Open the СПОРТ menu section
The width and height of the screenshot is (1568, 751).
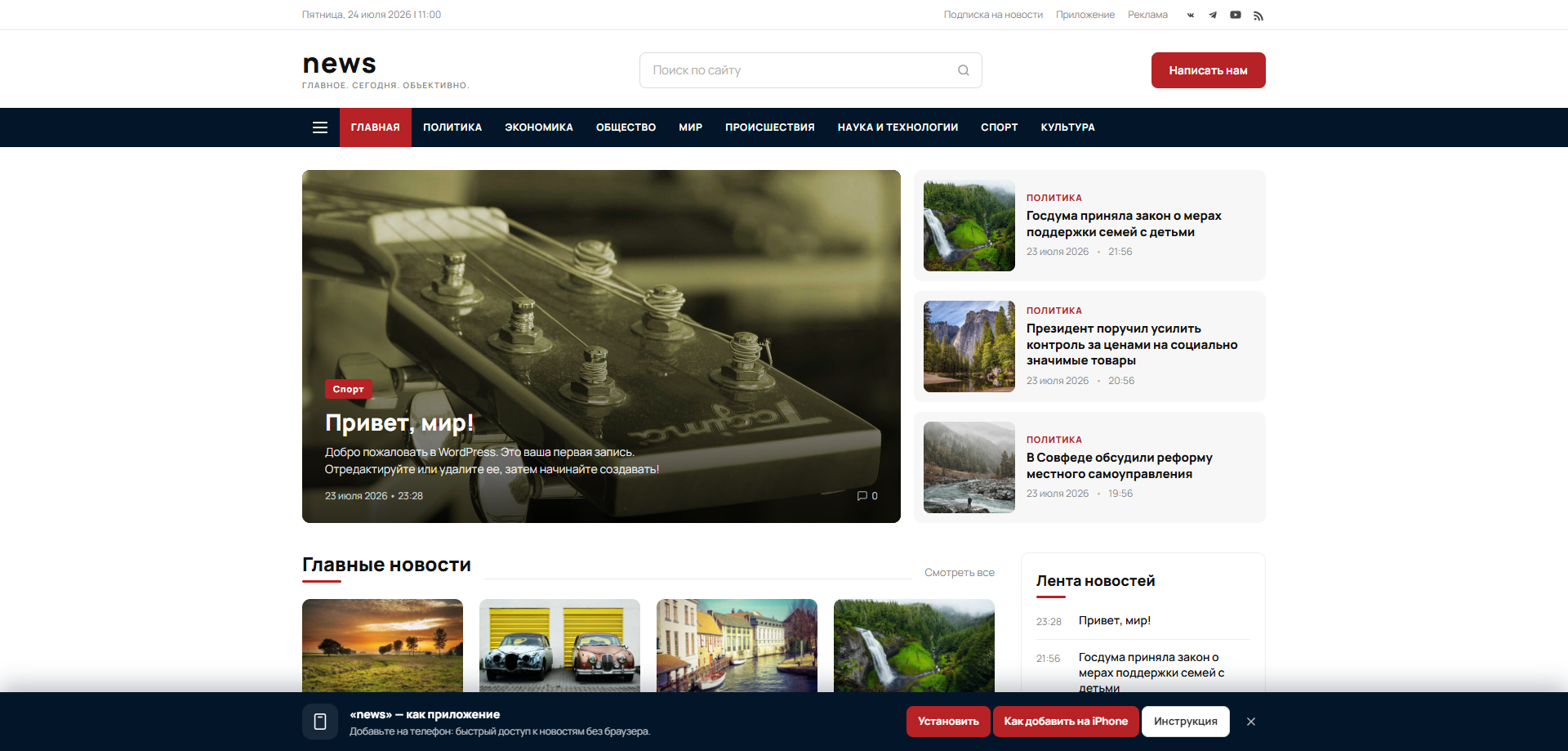(x=1000, y=127)
